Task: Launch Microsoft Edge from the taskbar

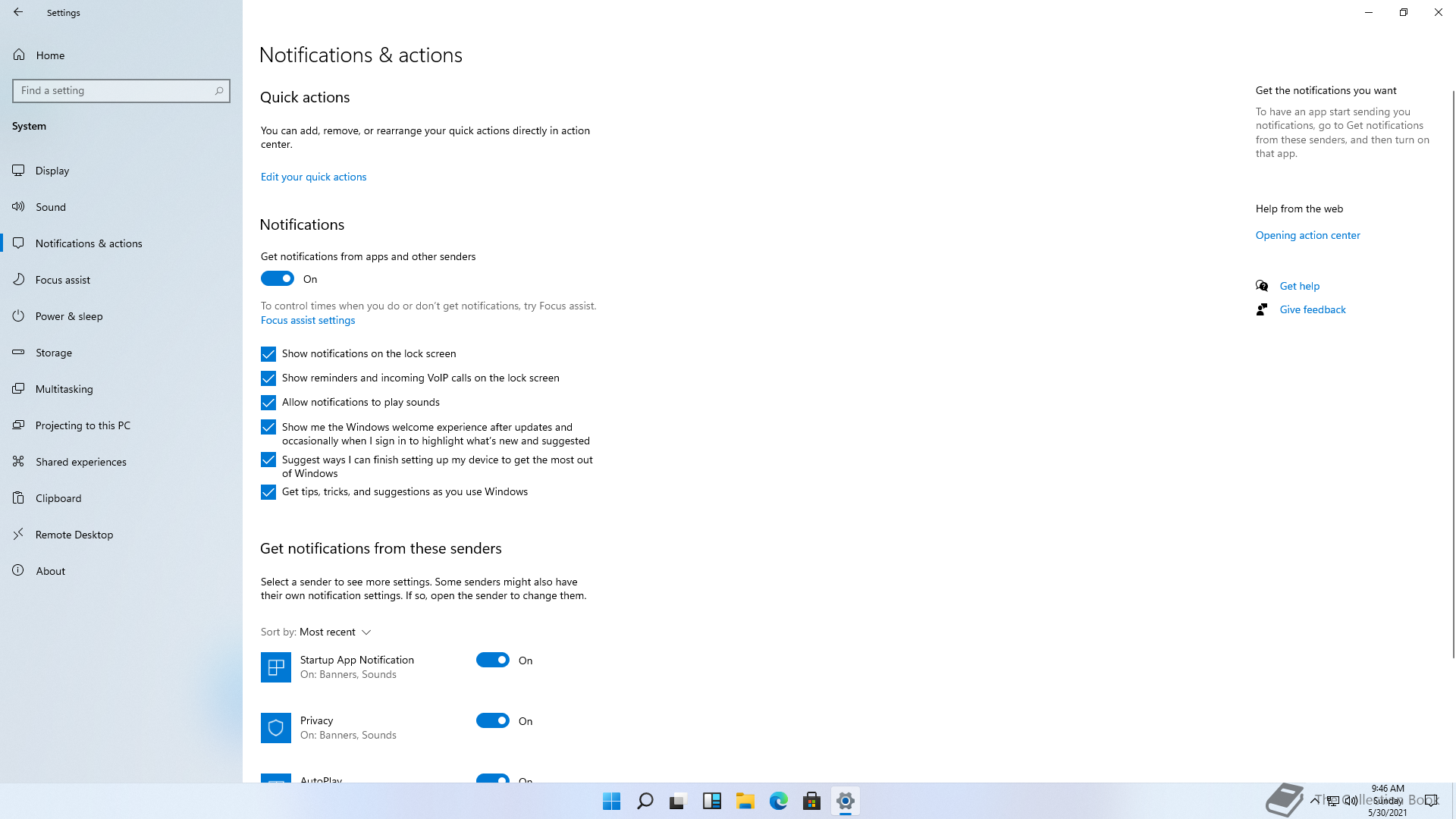Action: click(779, 801)
